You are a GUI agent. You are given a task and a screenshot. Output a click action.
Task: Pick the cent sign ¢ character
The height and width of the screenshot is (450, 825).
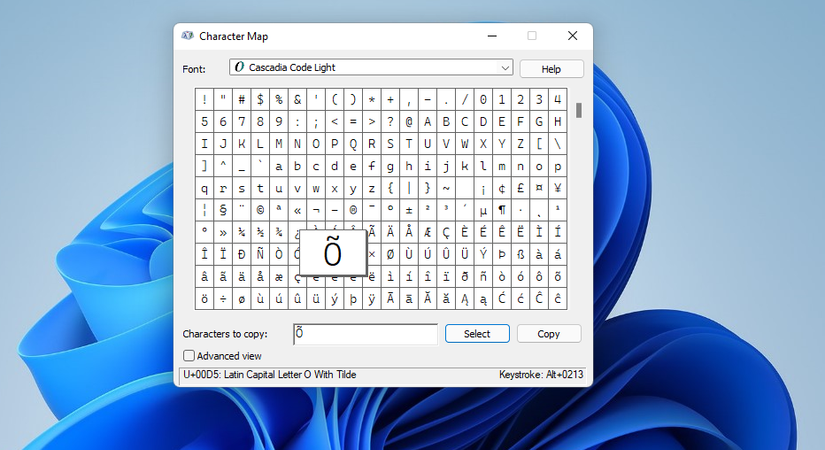[x=502, y=188]
